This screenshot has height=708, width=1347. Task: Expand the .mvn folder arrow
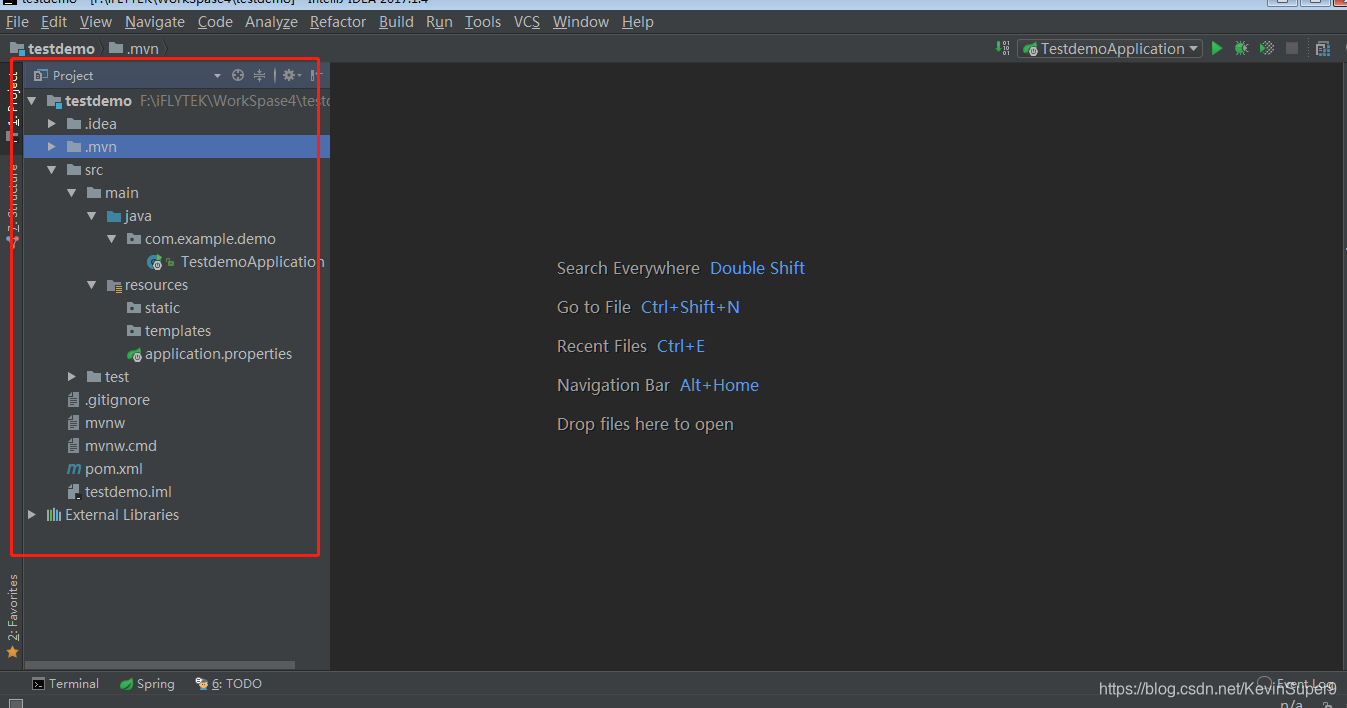[52, 147]
